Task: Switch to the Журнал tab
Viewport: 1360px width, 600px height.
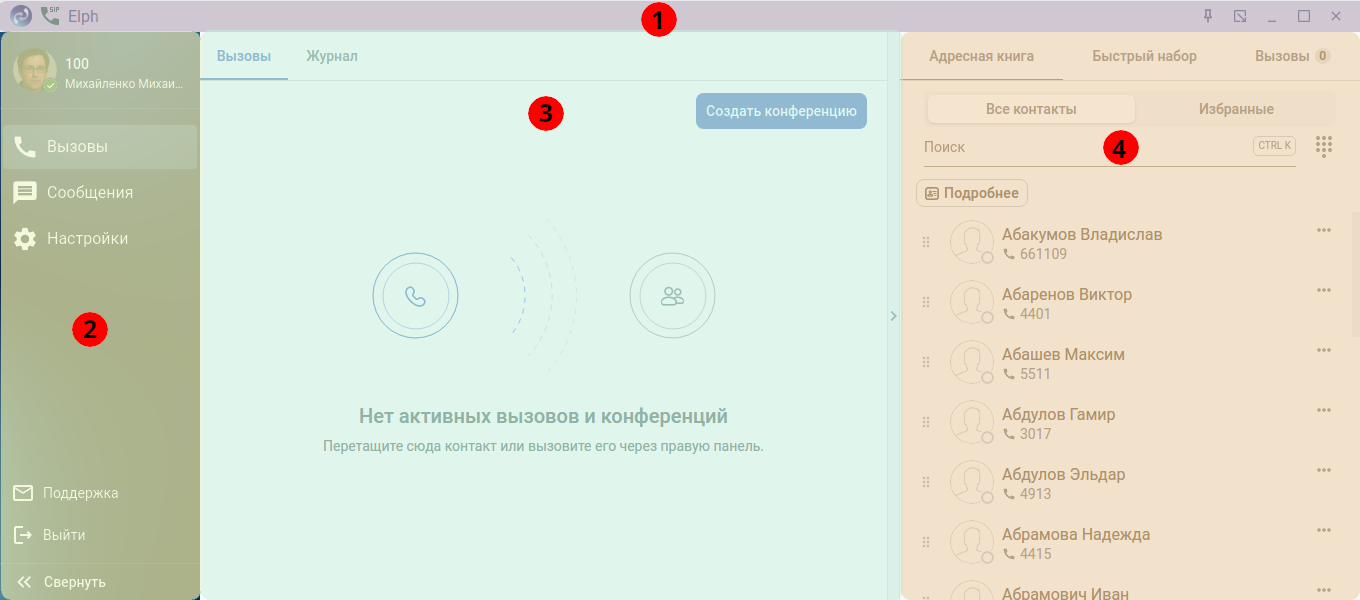Action: pos(332,56)
